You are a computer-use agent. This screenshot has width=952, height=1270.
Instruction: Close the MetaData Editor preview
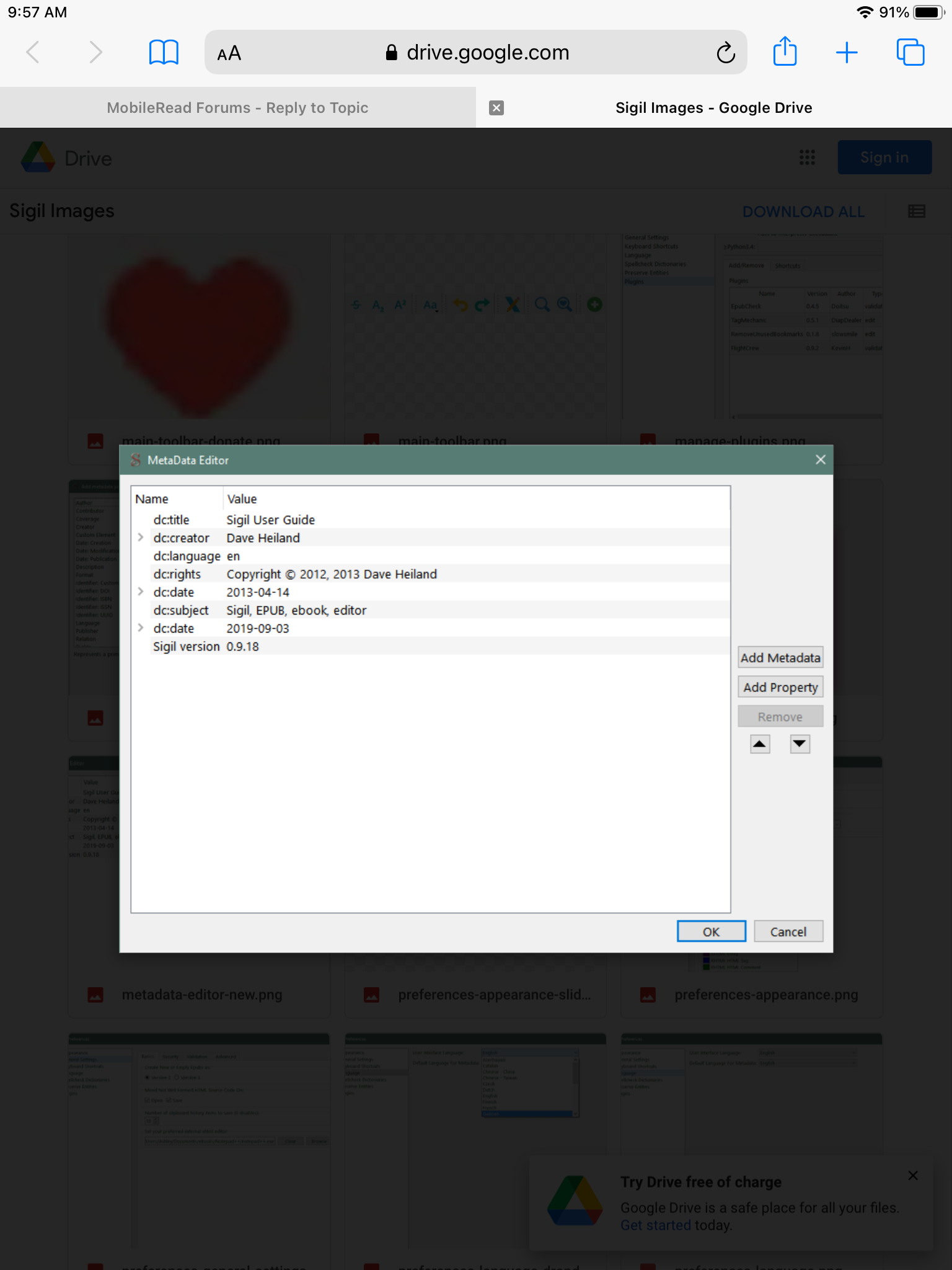(821, 460)
